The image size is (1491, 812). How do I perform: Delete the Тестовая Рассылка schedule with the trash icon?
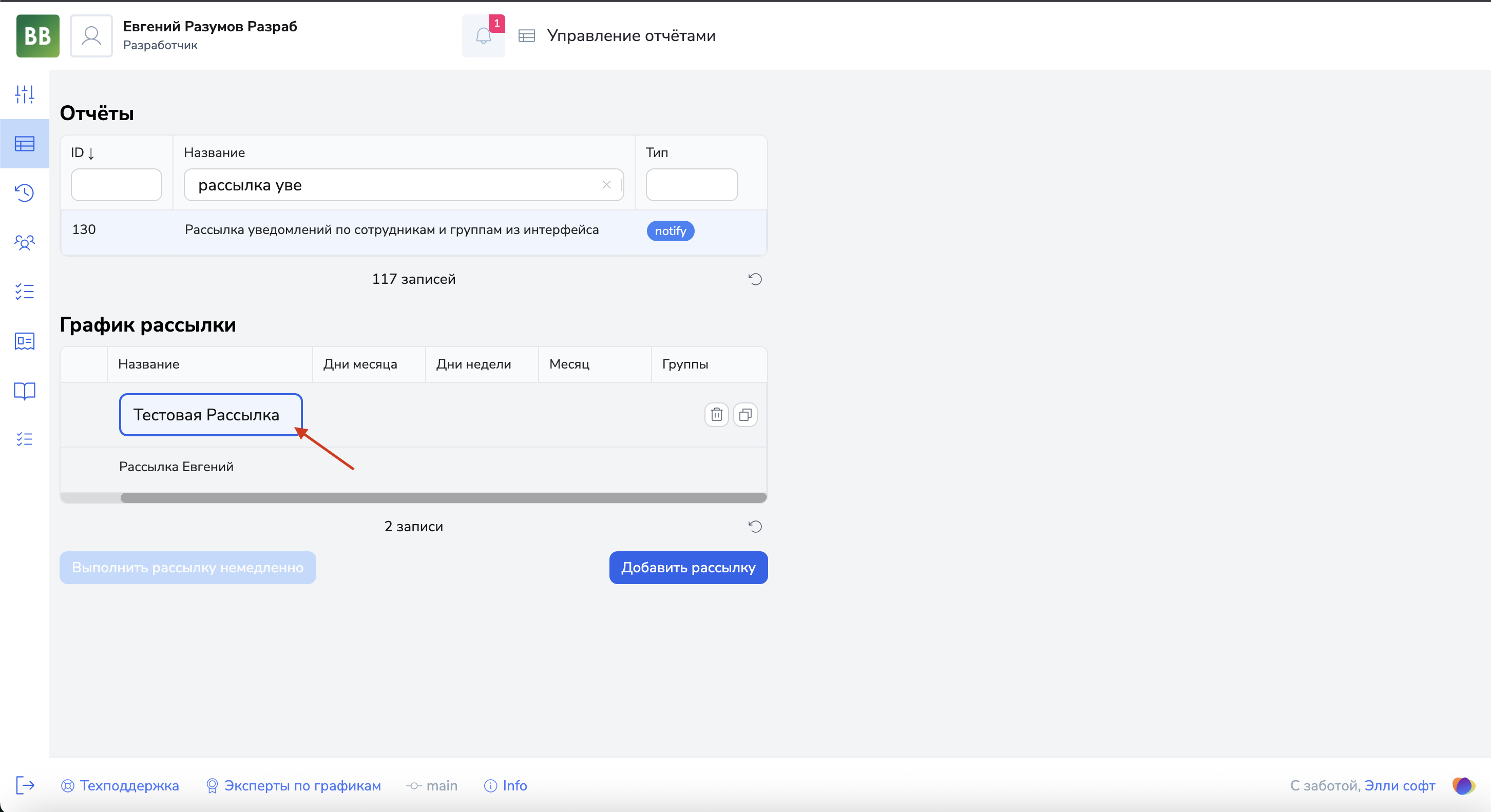717,414
